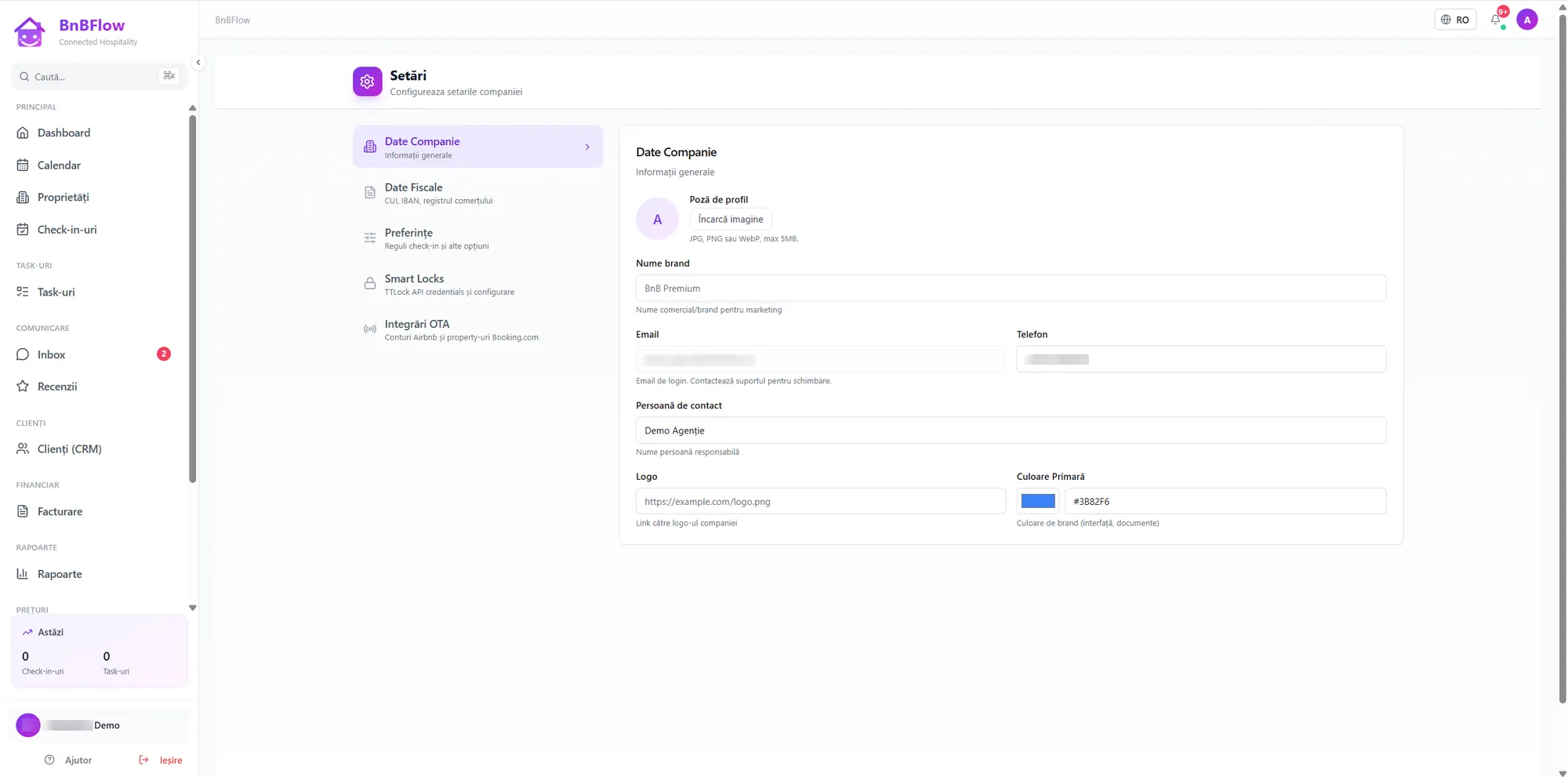Click into the Nume brand field
This screenshot has height=777, width=1568.
1011,288
